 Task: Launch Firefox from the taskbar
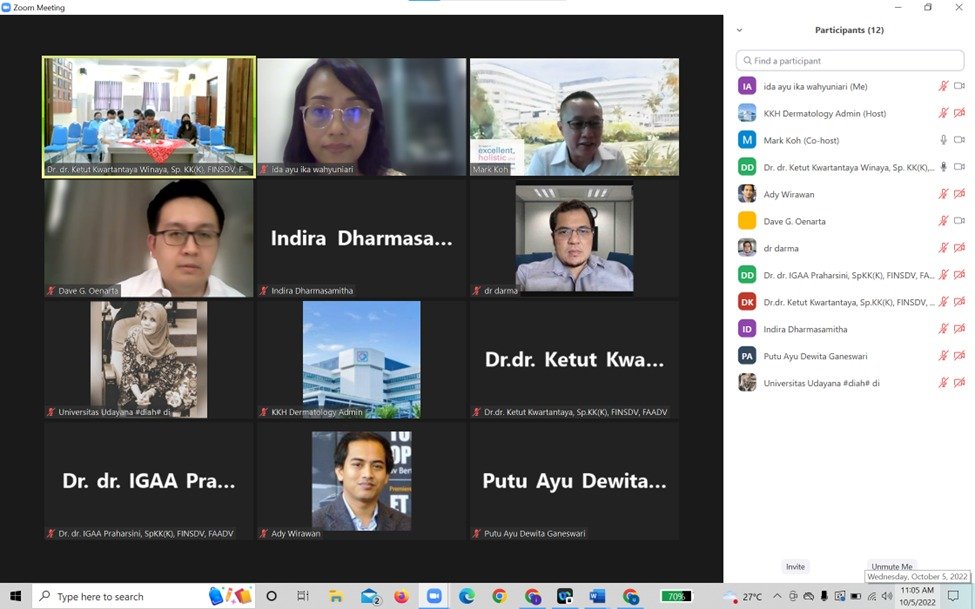tap(401, 596)
